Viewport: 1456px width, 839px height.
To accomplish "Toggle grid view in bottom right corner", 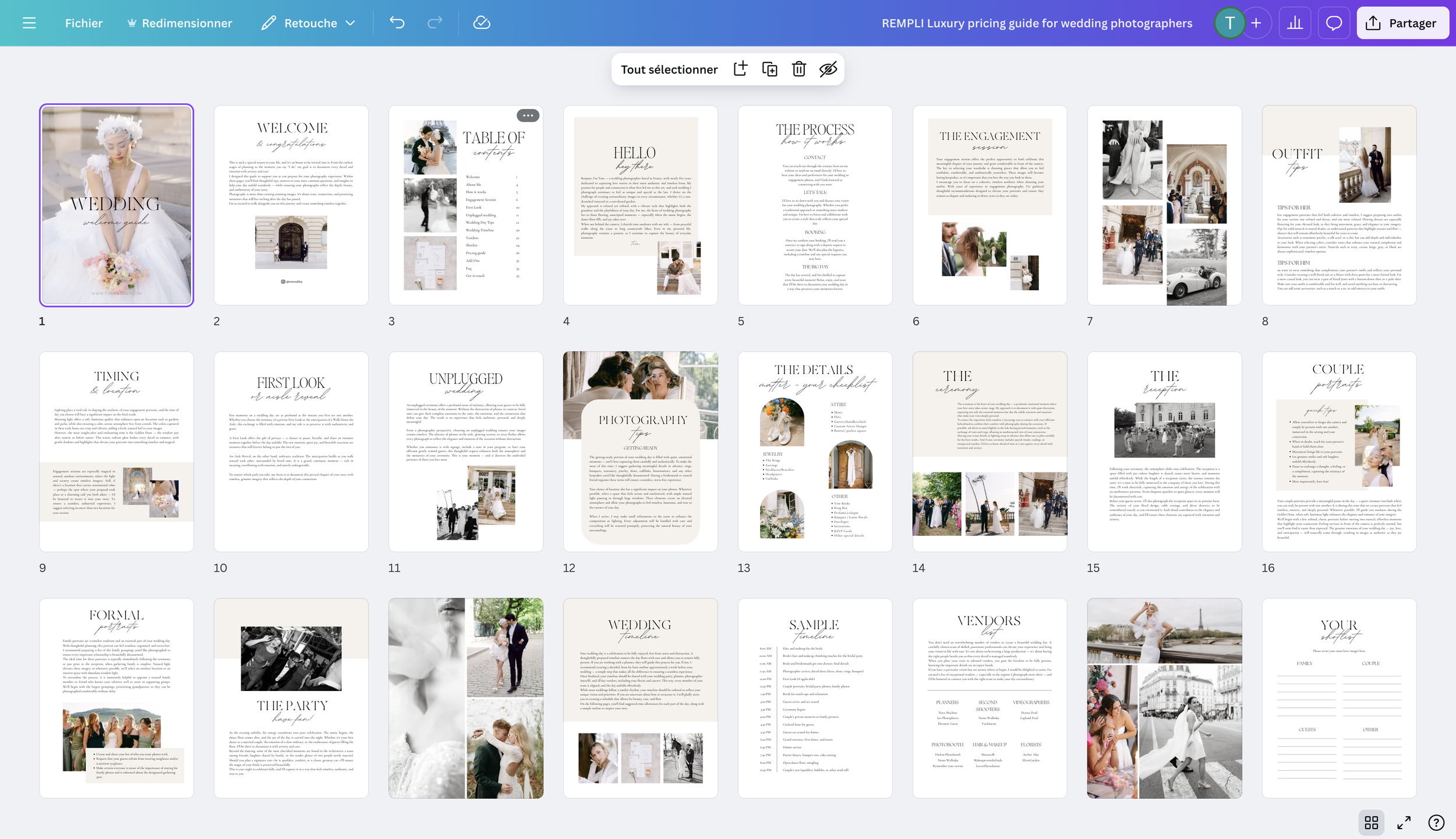I will click(1372, 822).
